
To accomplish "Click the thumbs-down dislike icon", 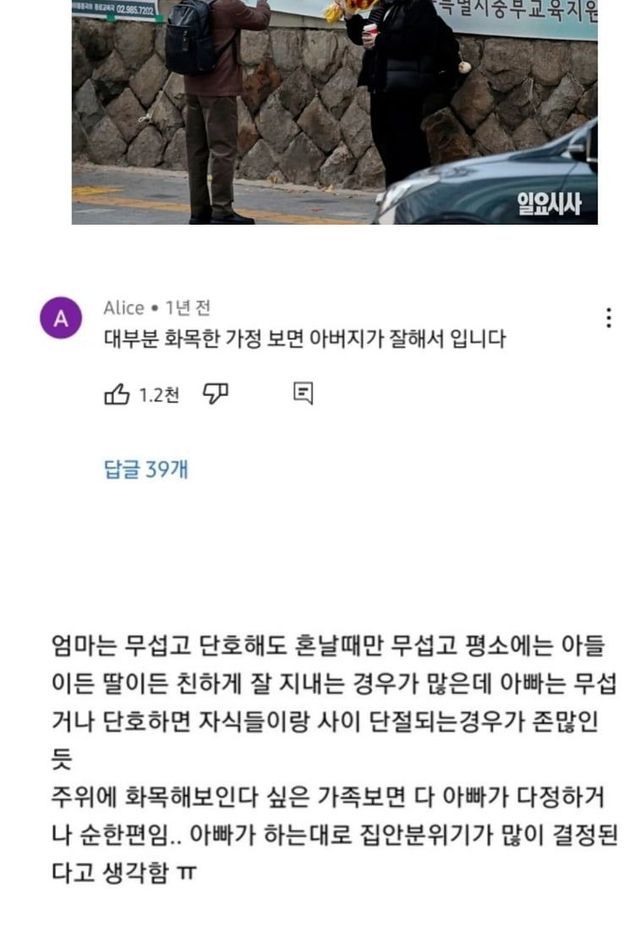I will (x=215, y=393).
